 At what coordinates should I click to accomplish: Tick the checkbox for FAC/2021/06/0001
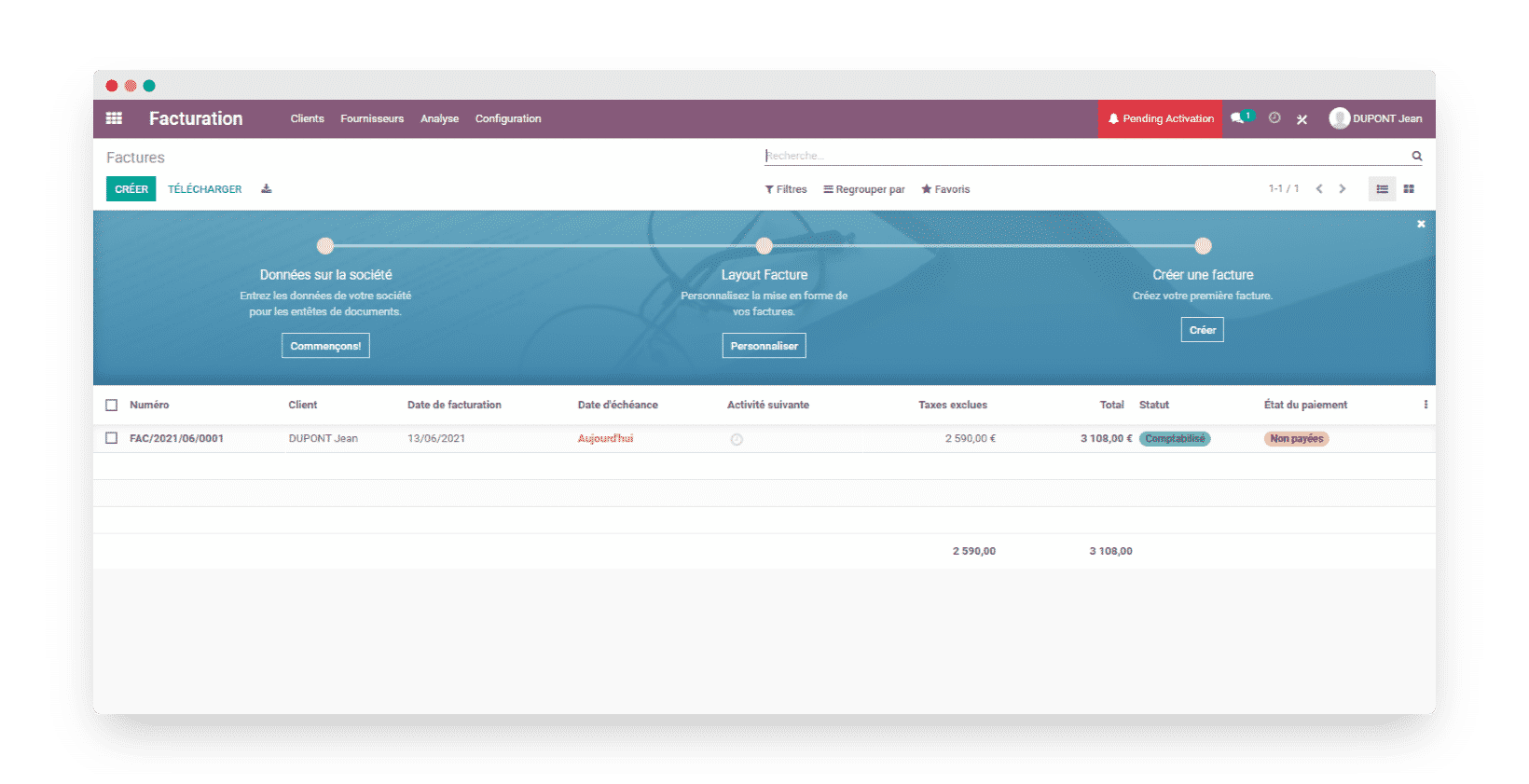[x=112, y=438]
